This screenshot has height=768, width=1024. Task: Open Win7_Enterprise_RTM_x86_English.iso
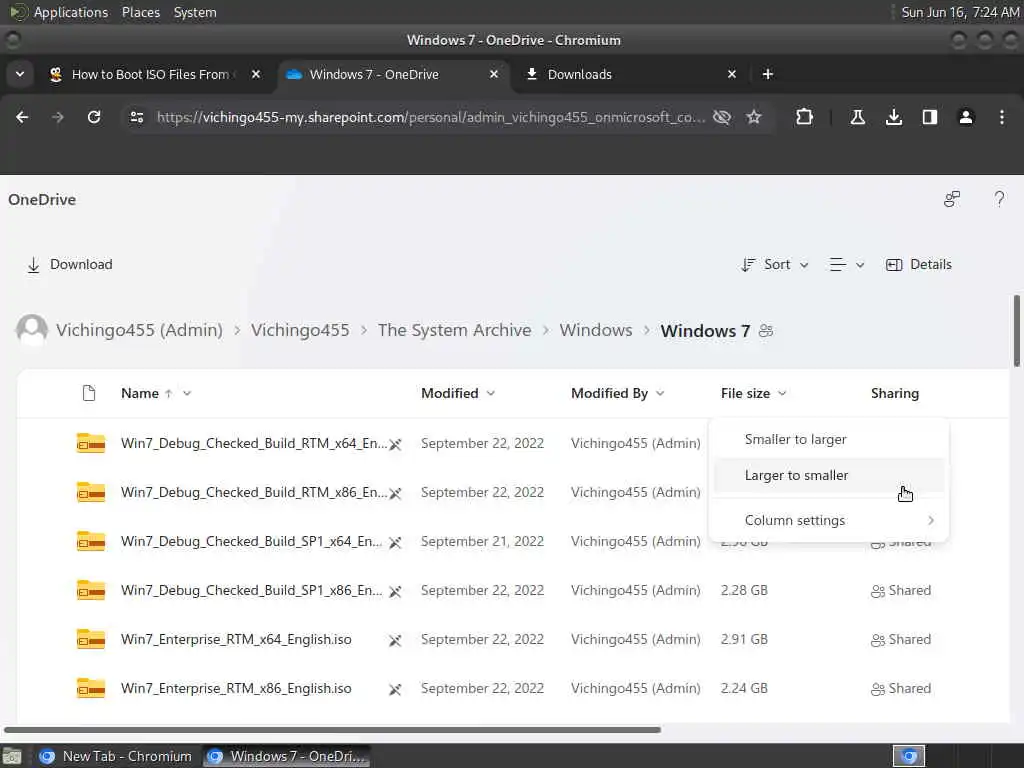(x=236, y=688)
